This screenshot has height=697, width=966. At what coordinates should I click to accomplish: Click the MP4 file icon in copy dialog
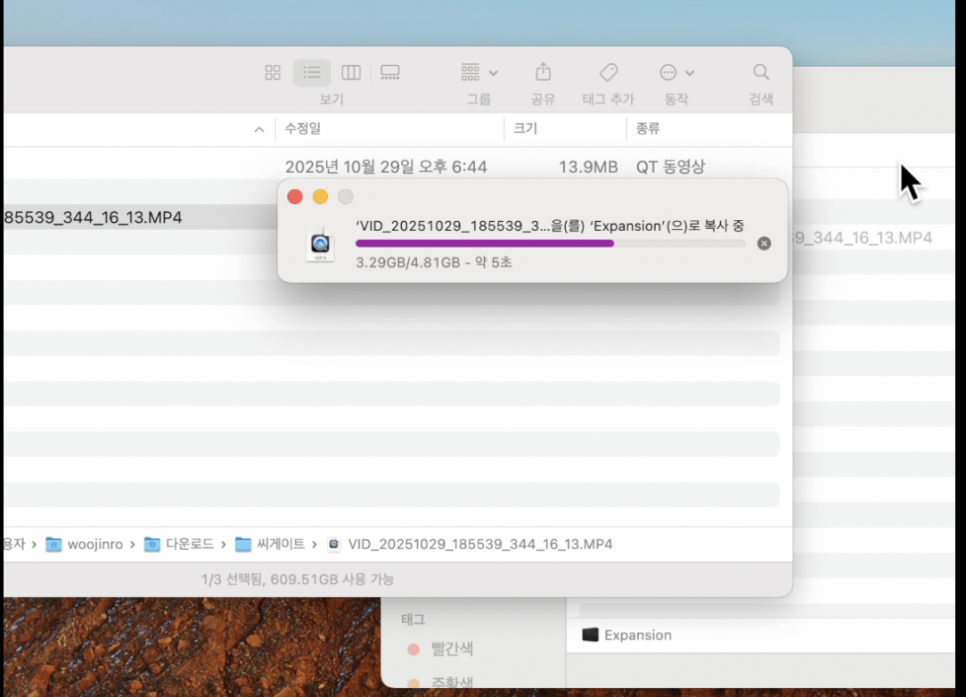tap(321, 244)
